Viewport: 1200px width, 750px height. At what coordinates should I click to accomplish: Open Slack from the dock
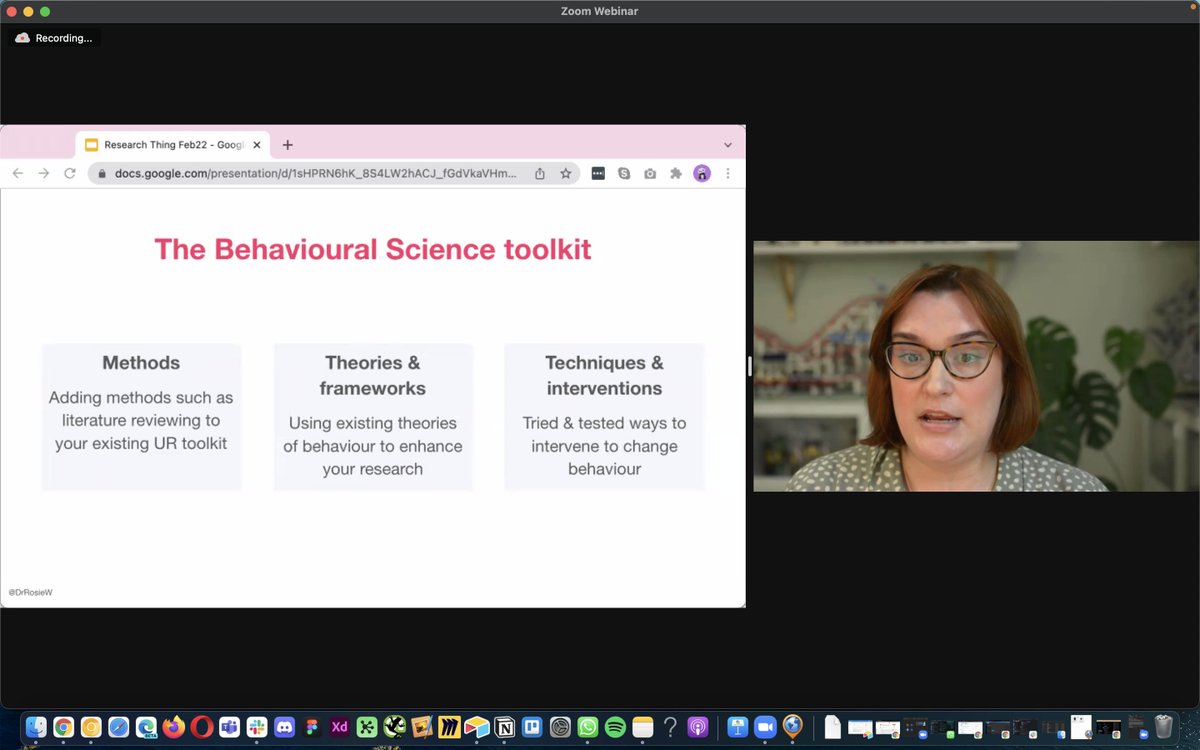[x=255, y=727]
